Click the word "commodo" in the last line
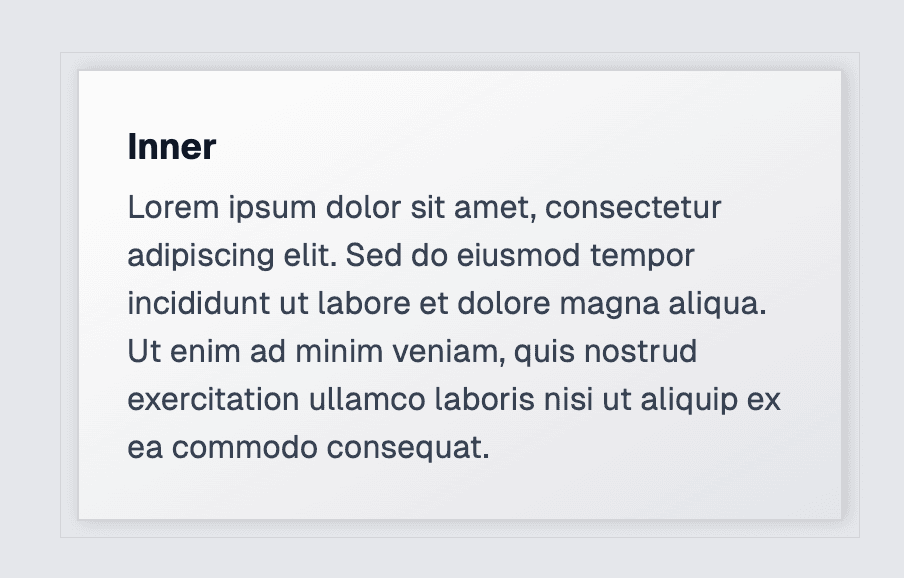Image resolution: width=904 pixels, height=578 pixels. click(x=244, y=447)
